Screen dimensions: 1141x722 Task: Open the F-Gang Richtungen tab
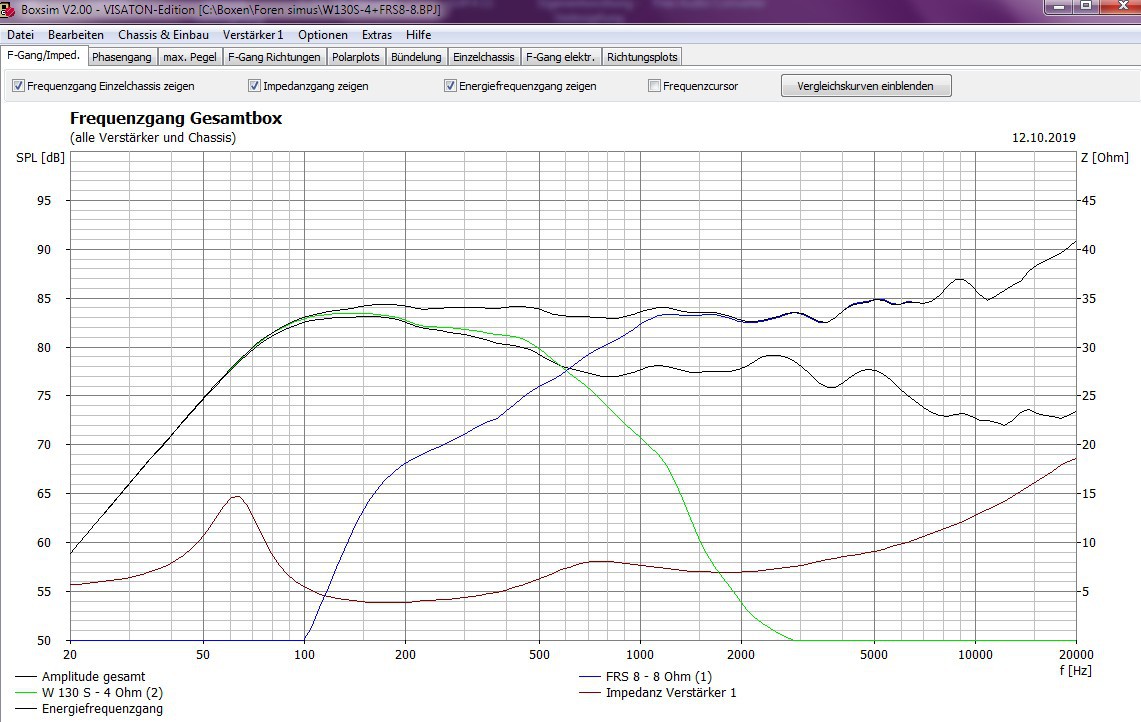(x=274, y=57)
